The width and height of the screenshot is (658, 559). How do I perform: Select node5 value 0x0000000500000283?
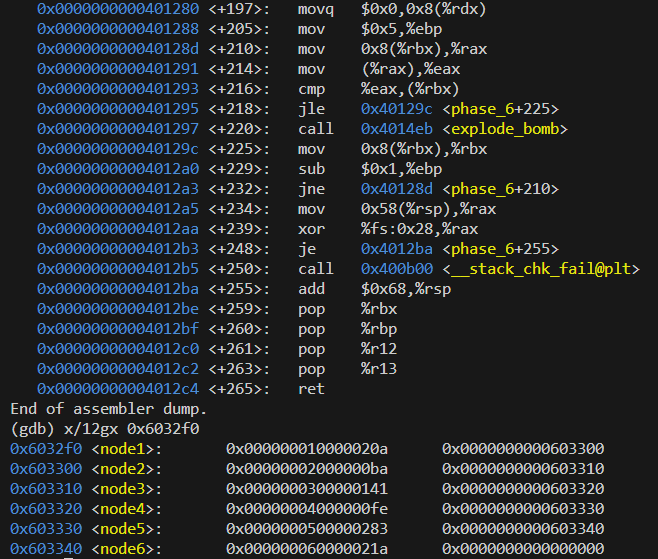tap(307, 529)
